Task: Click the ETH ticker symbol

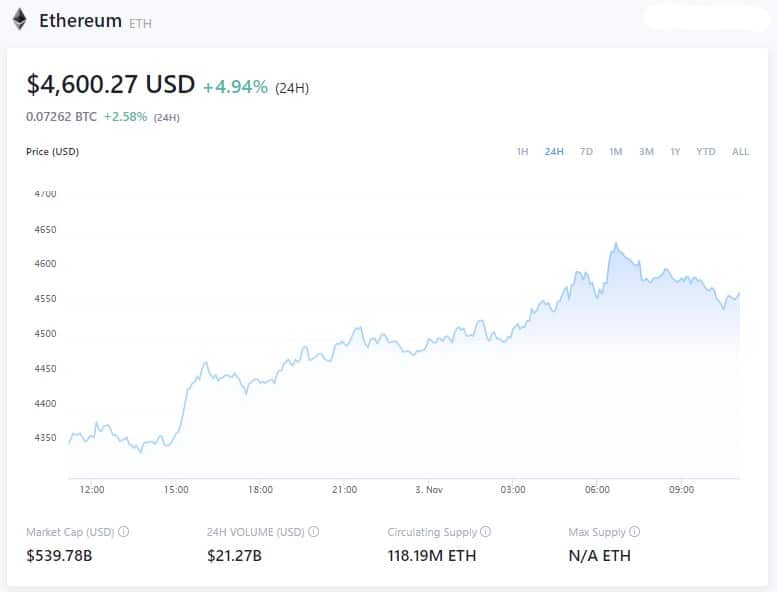Action: tap(140, 23)
